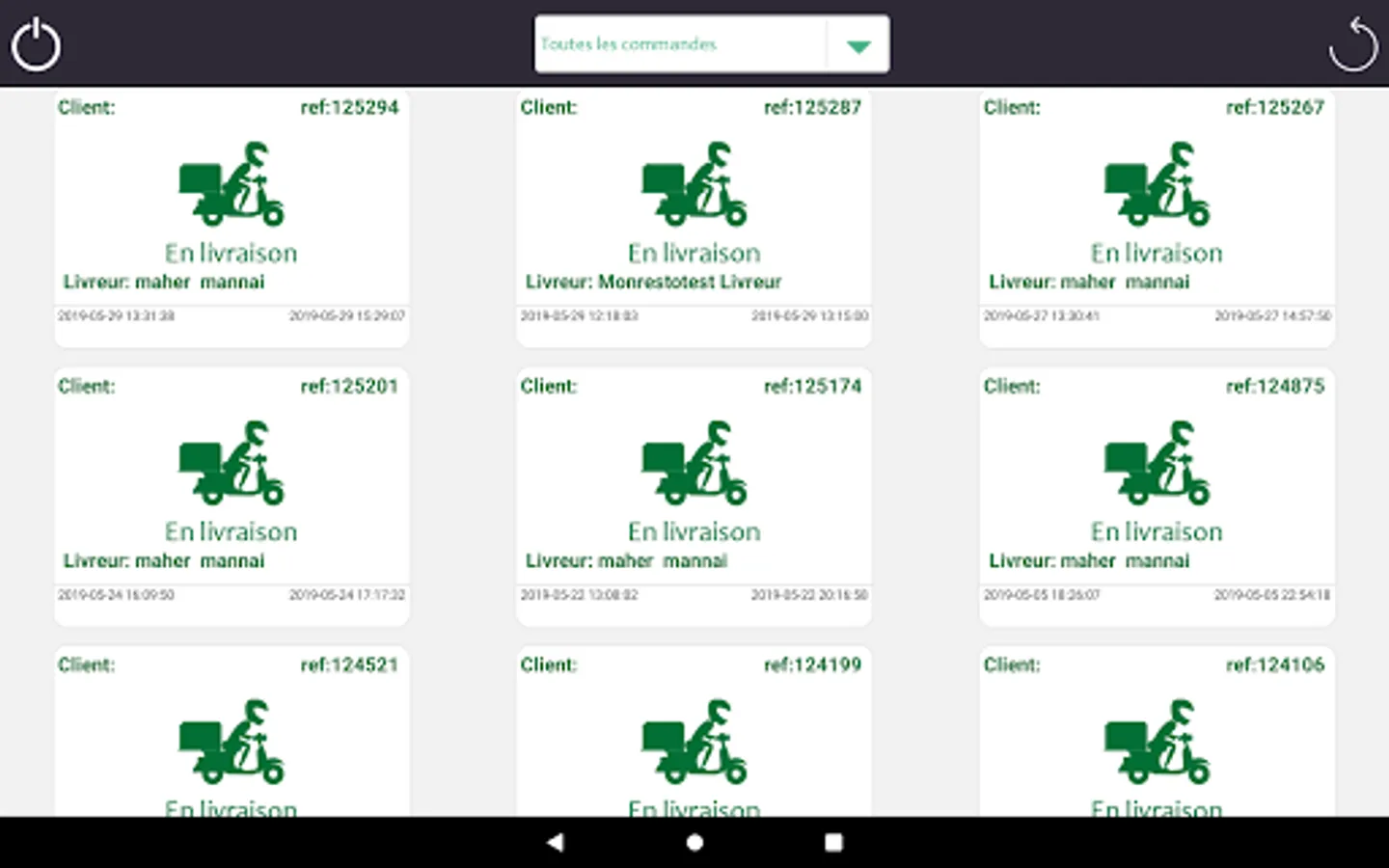Open Android recent apps square button

(833, 842)
